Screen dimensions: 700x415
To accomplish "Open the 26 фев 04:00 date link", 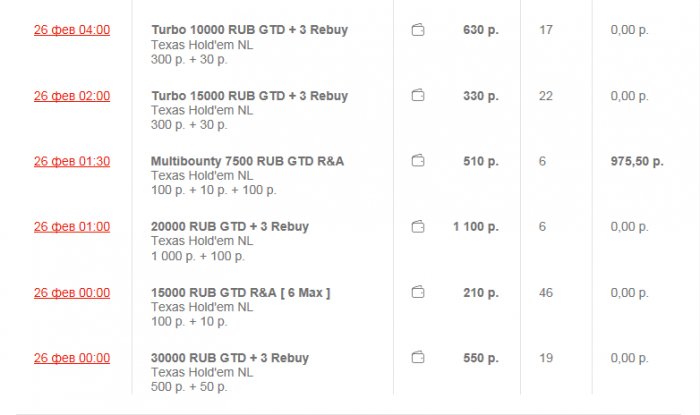I will coord(72,30).
